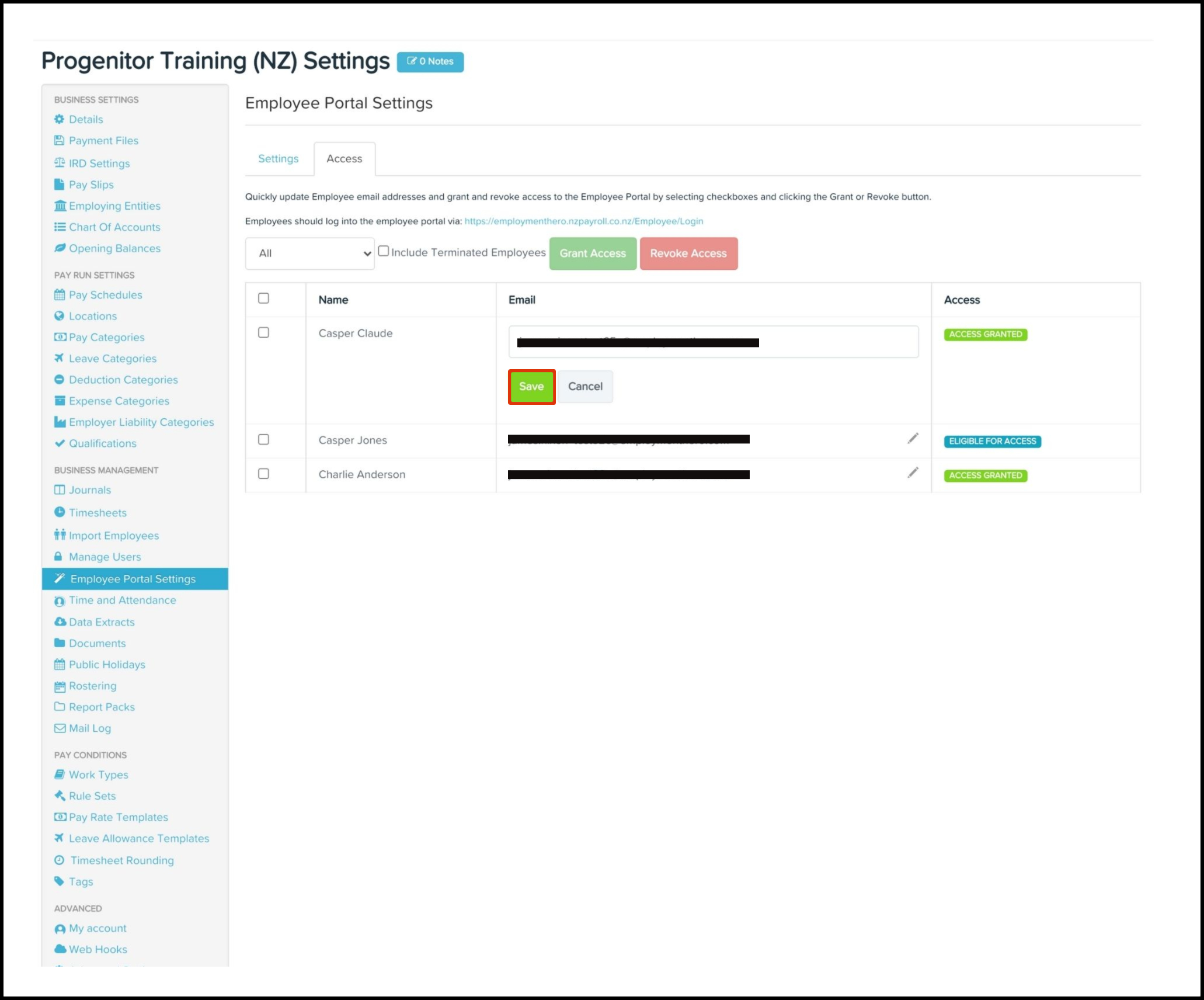This screenshot has width=1204, height=1000.
Task: Click the cloud icon beside Web Hooks
Action: point(60,949)
